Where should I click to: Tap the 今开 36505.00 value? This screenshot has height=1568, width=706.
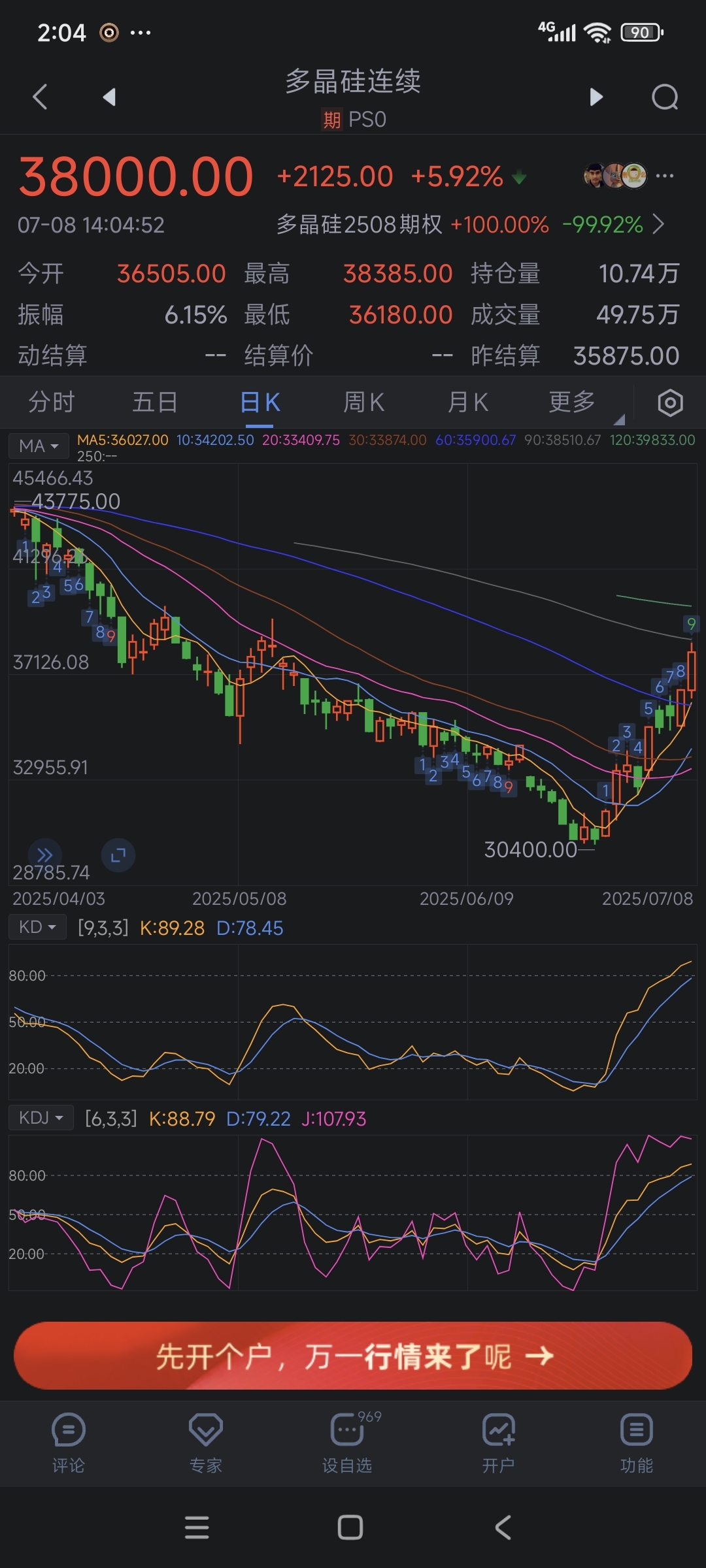tap(171, 274)
